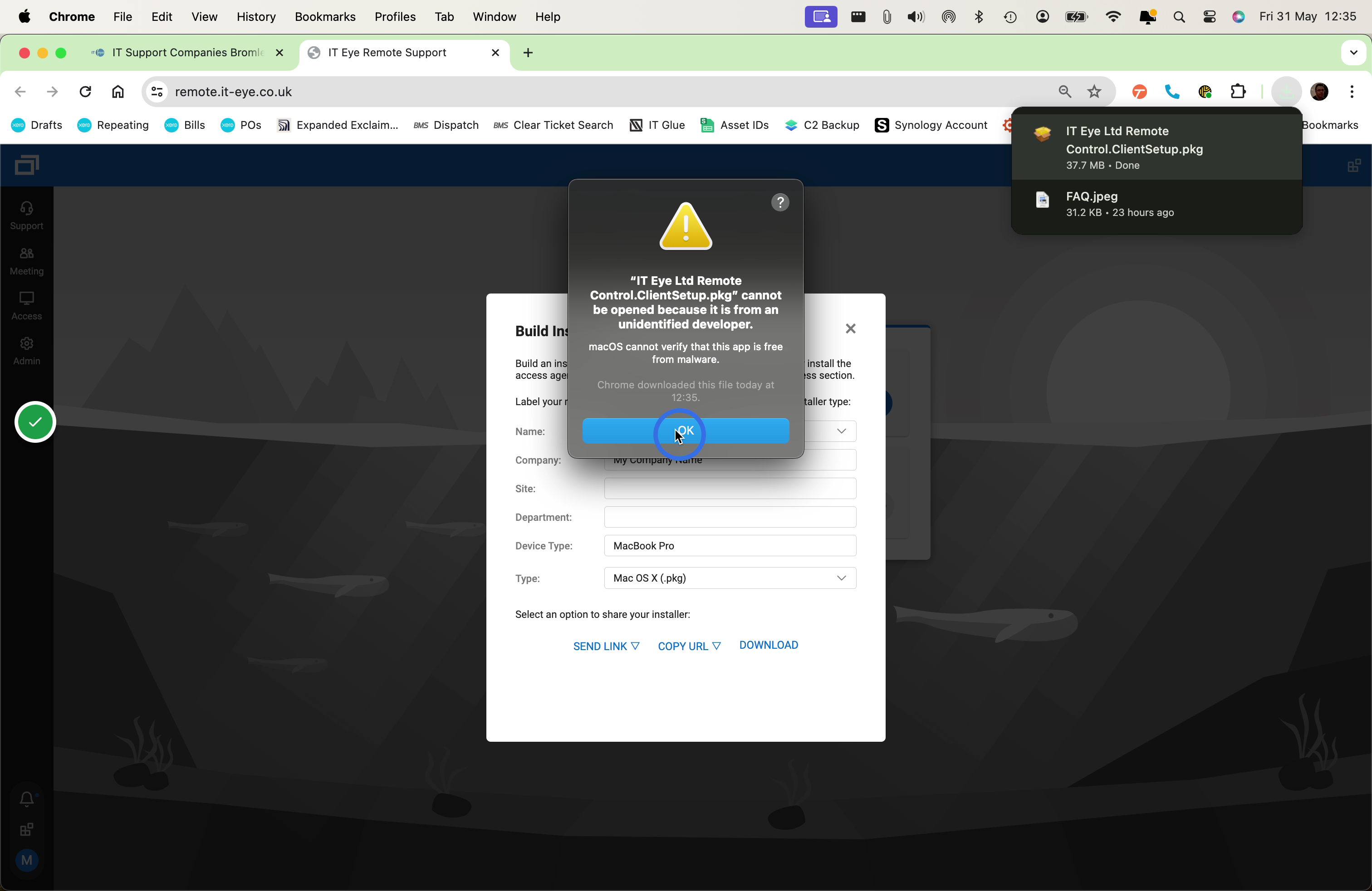The height and width of the screenshot is (891, 1372).
Task: Open the sound volume menu
Action: tap(916, 17)
